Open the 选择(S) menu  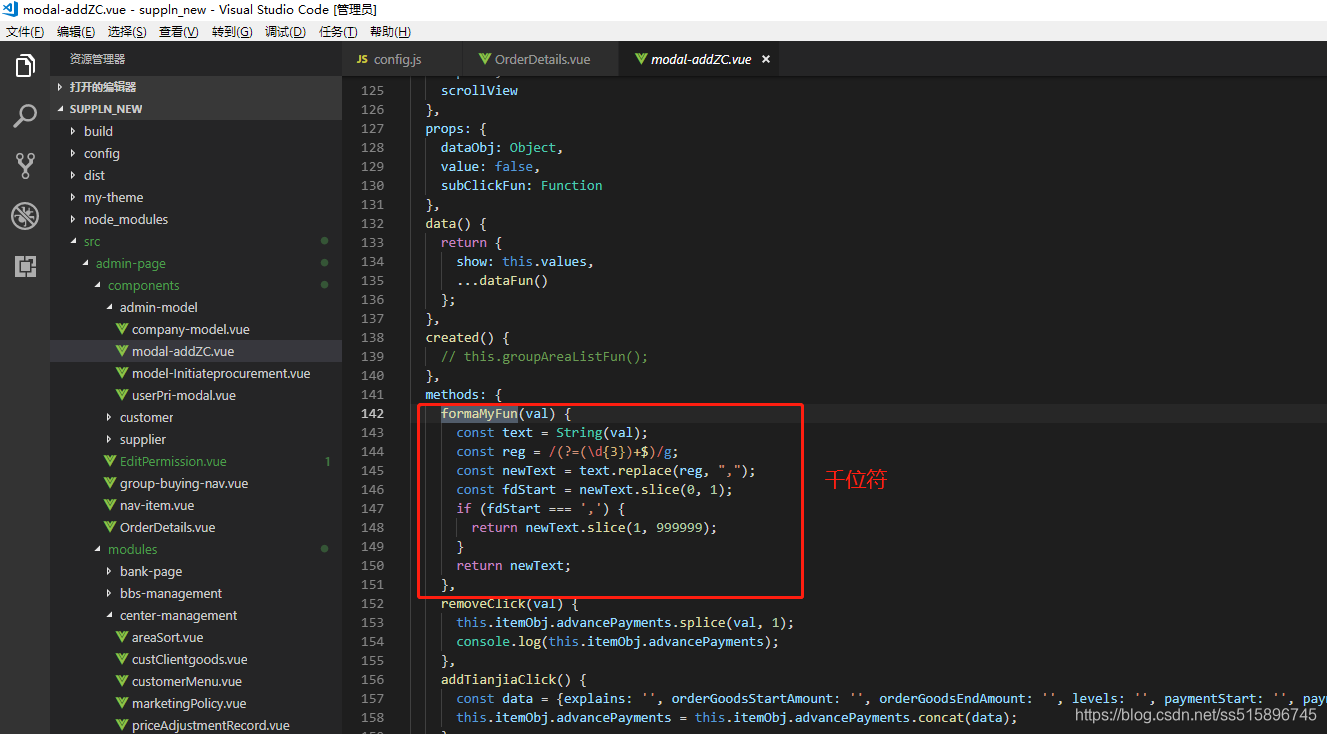[x=127, y=32]
